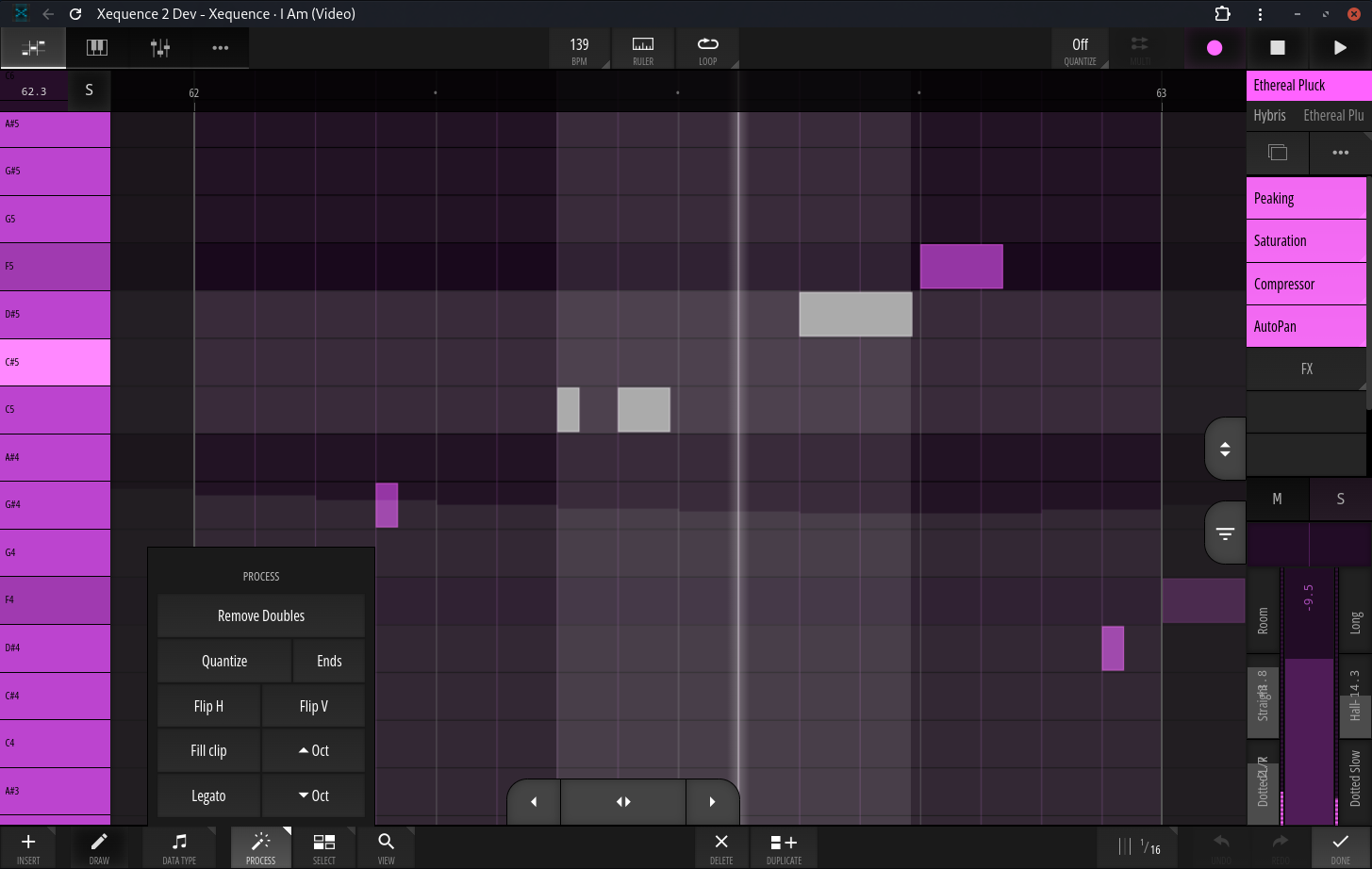1372x869 pixels.
Task: Click the FX add effect slot
Action: coord(1306,369)
